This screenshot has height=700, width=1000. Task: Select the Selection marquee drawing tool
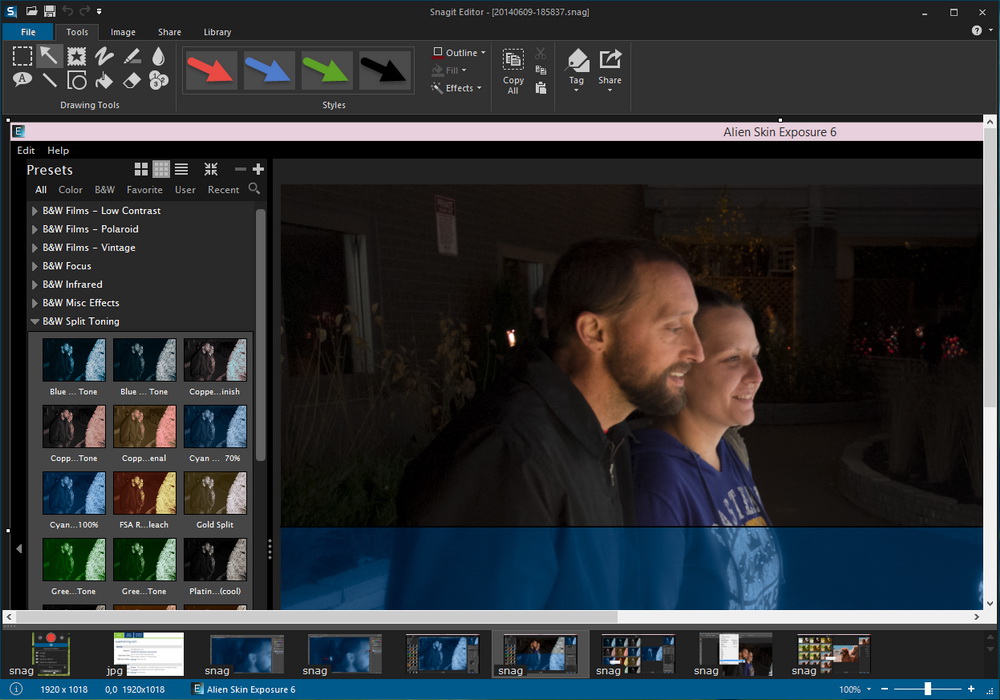point(22,56)
